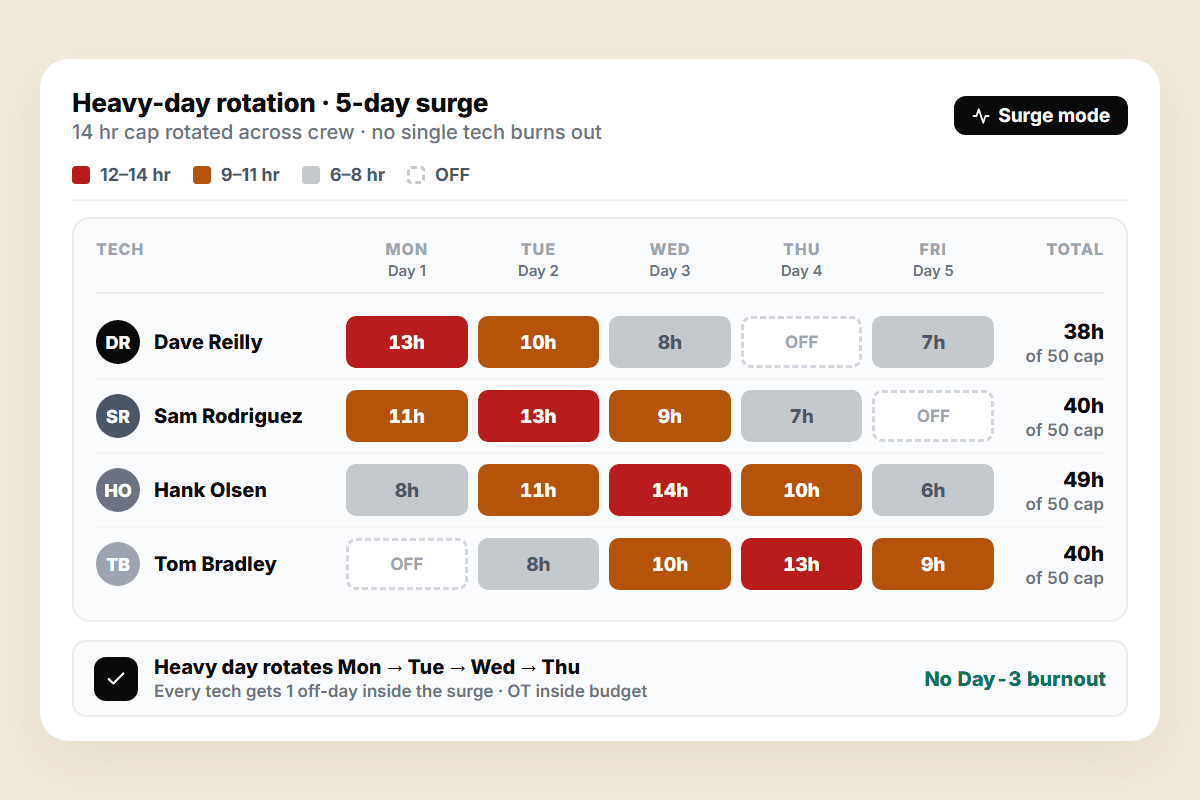Image resolution: width=1200 pixels, height=800 pixels.
Task: Select Dave Reilly's Tuesday 10h shift
Action: pyautogui.click(x=538, y=342)
